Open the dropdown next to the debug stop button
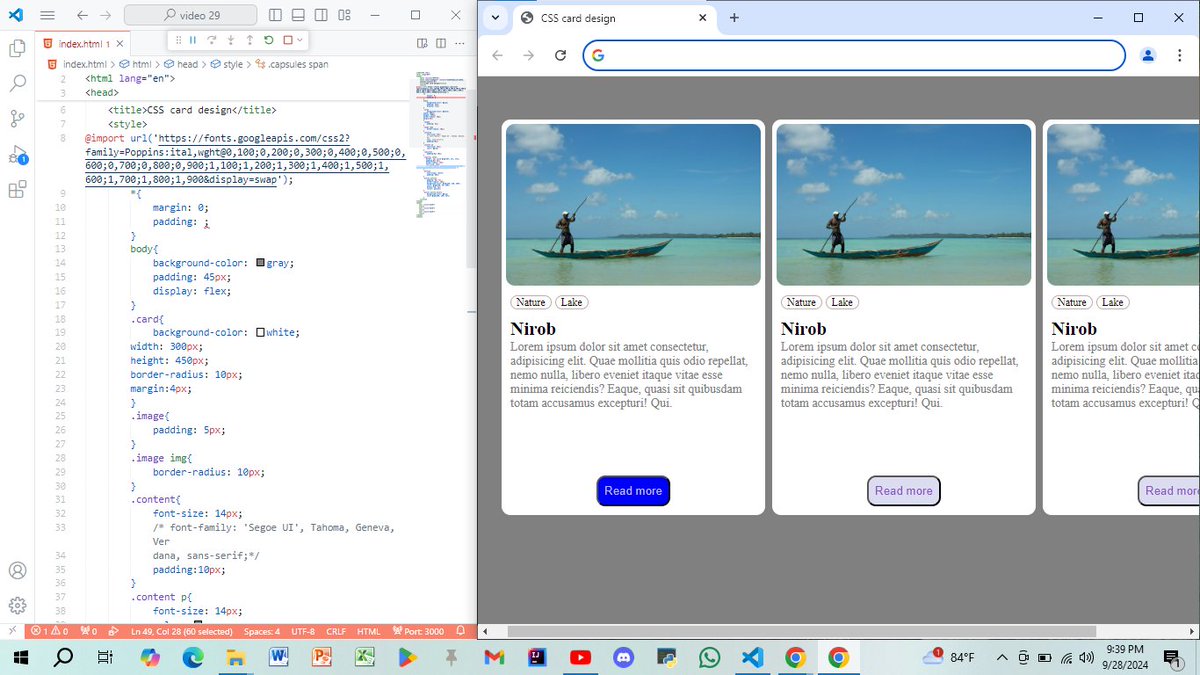1200x675 pixels. (x=299, y=40)
